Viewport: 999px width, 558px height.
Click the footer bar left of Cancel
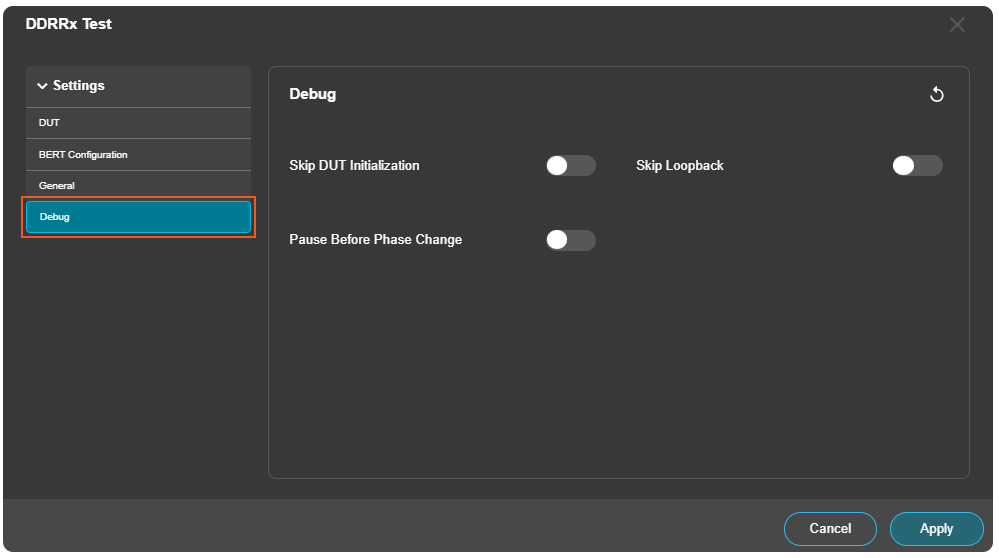400,528
